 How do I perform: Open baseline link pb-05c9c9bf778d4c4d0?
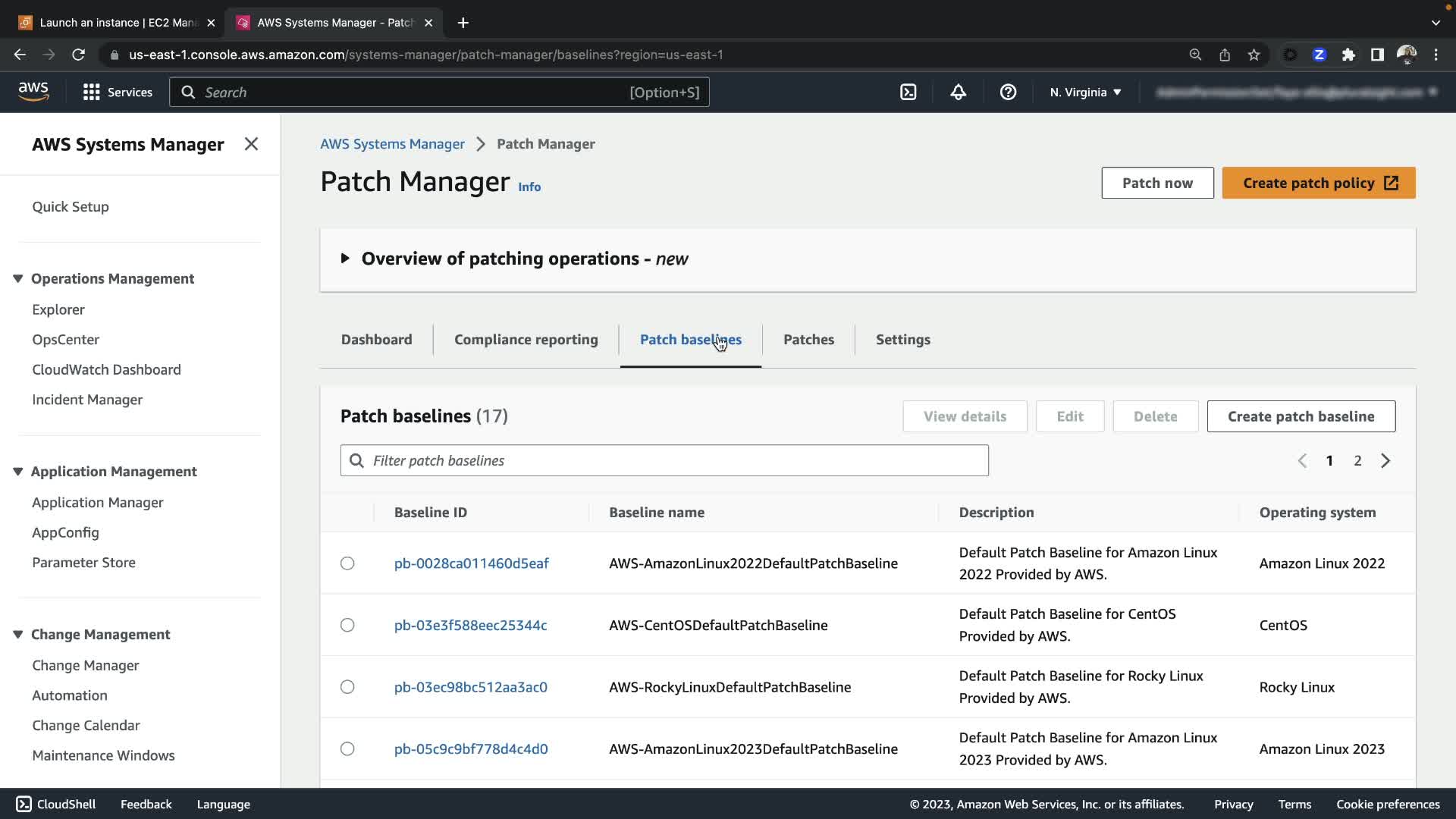coord(471,748)
